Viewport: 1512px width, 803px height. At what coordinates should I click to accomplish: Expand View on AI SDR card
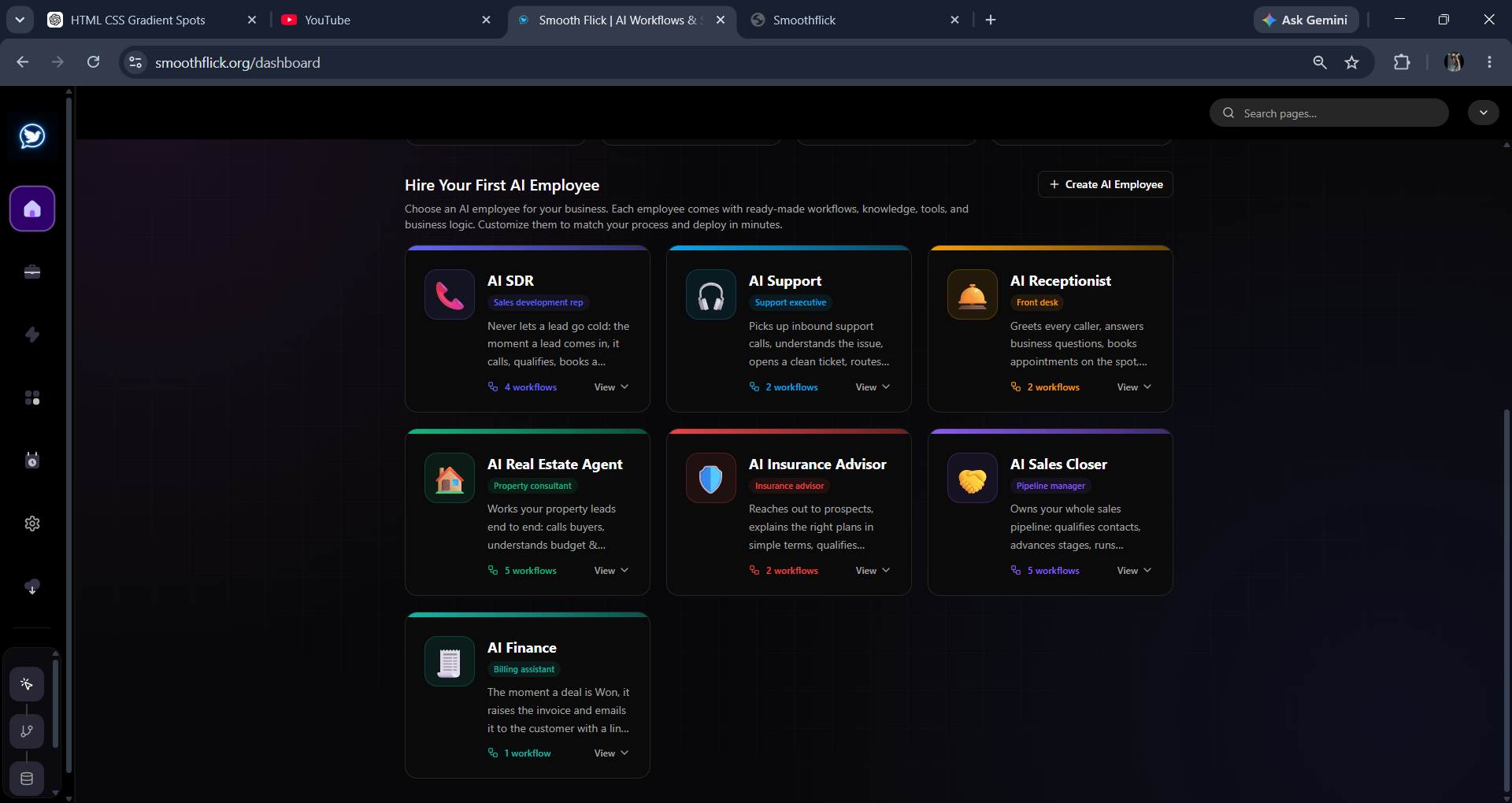pos(611,387)
